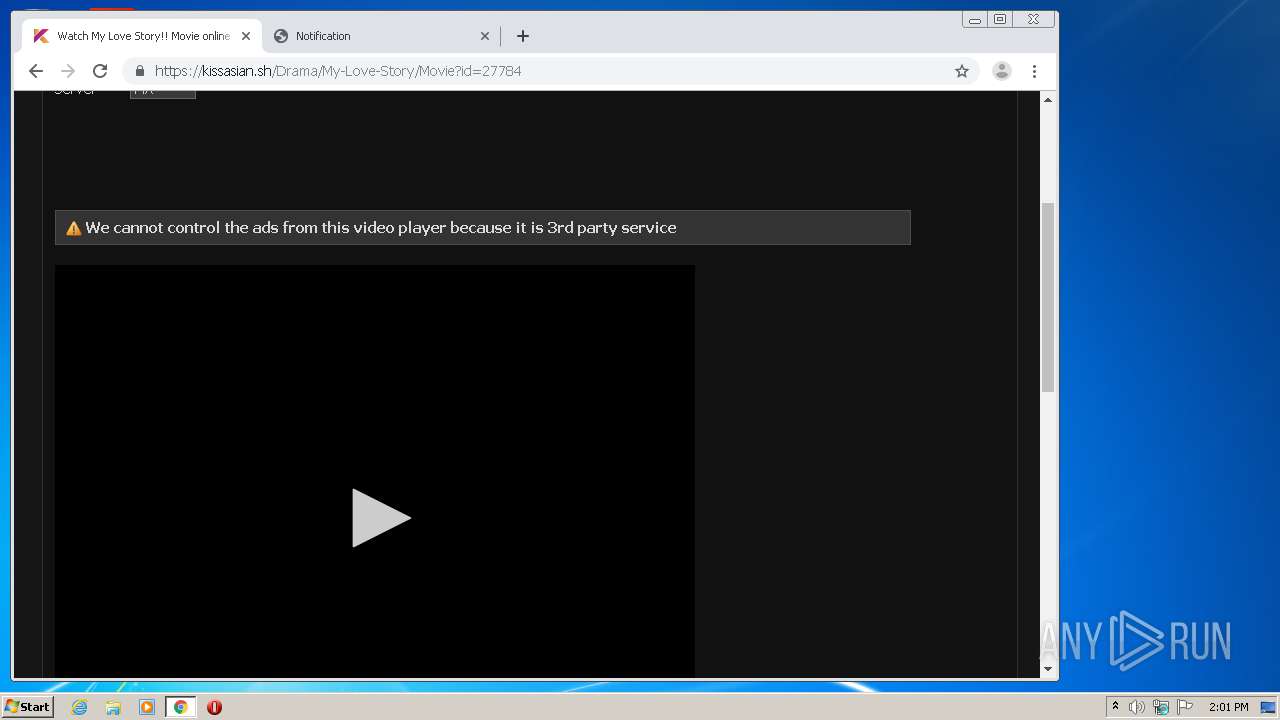Launch Internet Explorer from the taskbar
1280x720 pixels.
(80, 707)
